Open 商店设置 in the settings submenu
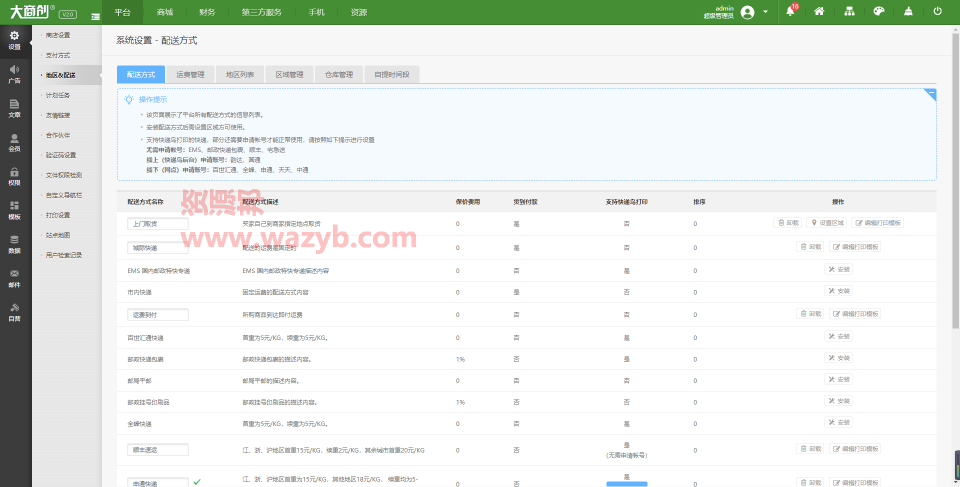Viewport: 960px width, 487px height. (58, 35)
